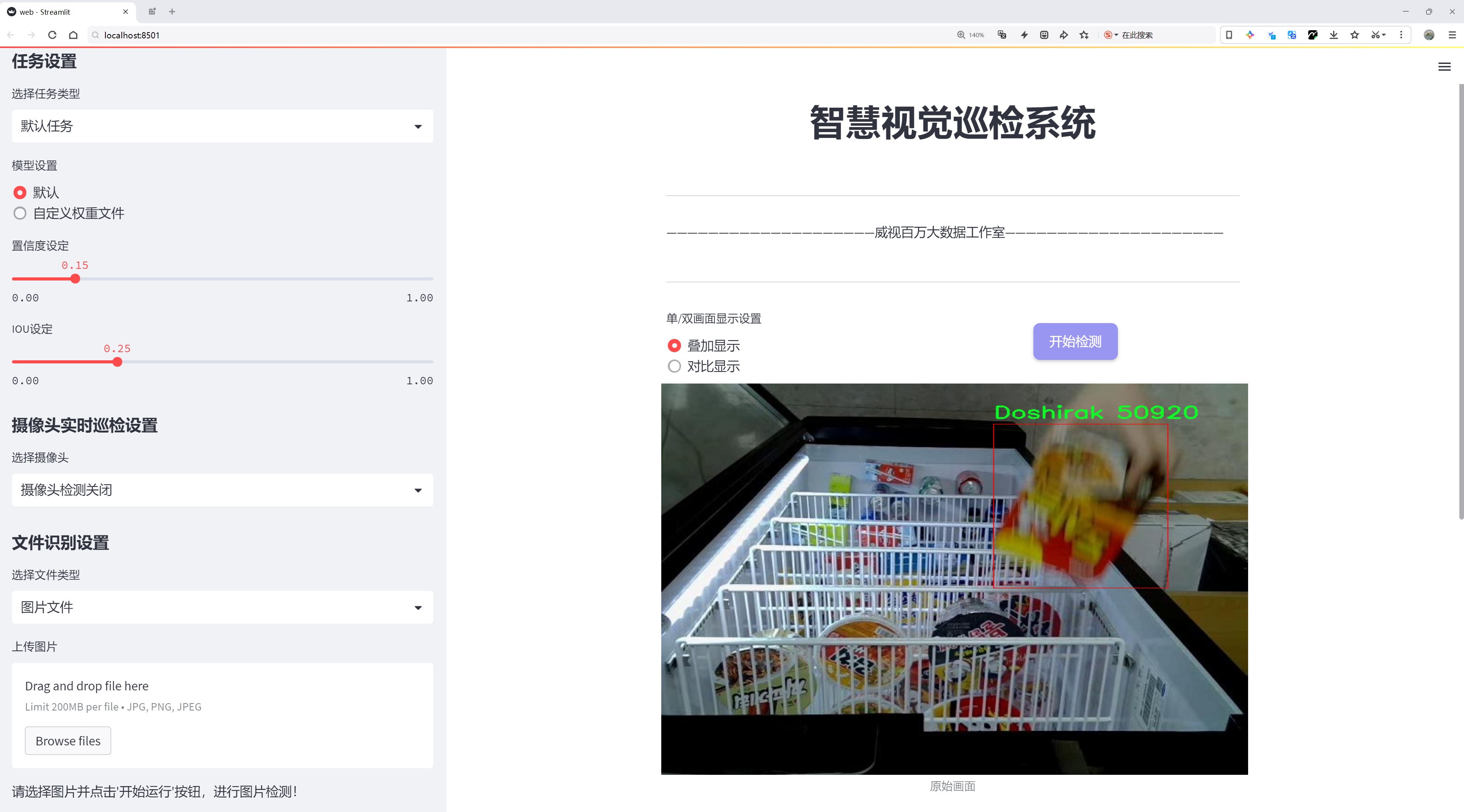Click the 智慧视觉巡检系统 heading
The height and width of the screenshot is (812, 1464).
point(952,123)
